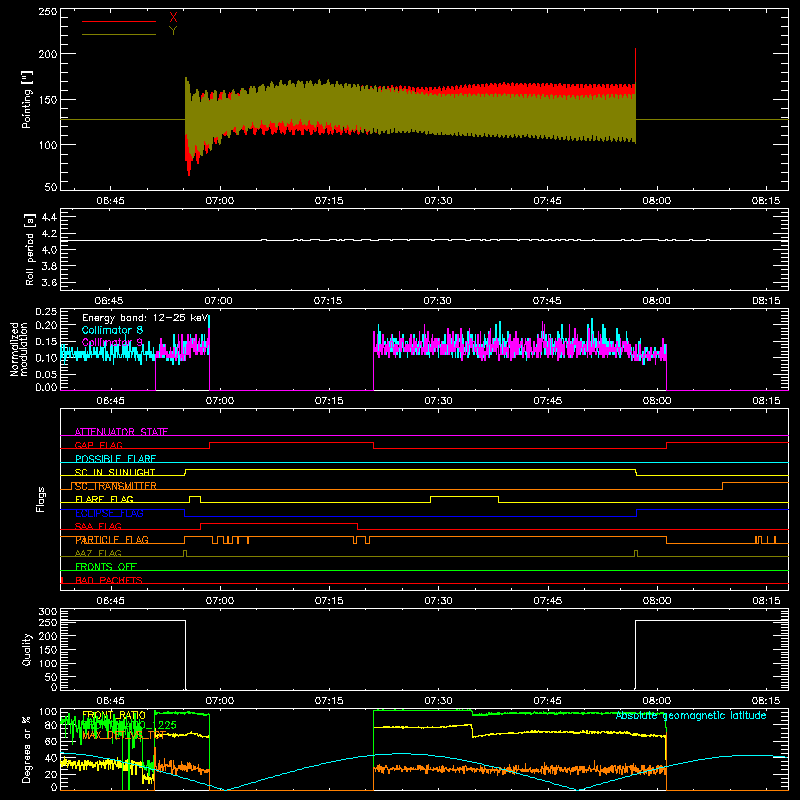
Task: Click the Flags axis title
Action: (40, 499)
